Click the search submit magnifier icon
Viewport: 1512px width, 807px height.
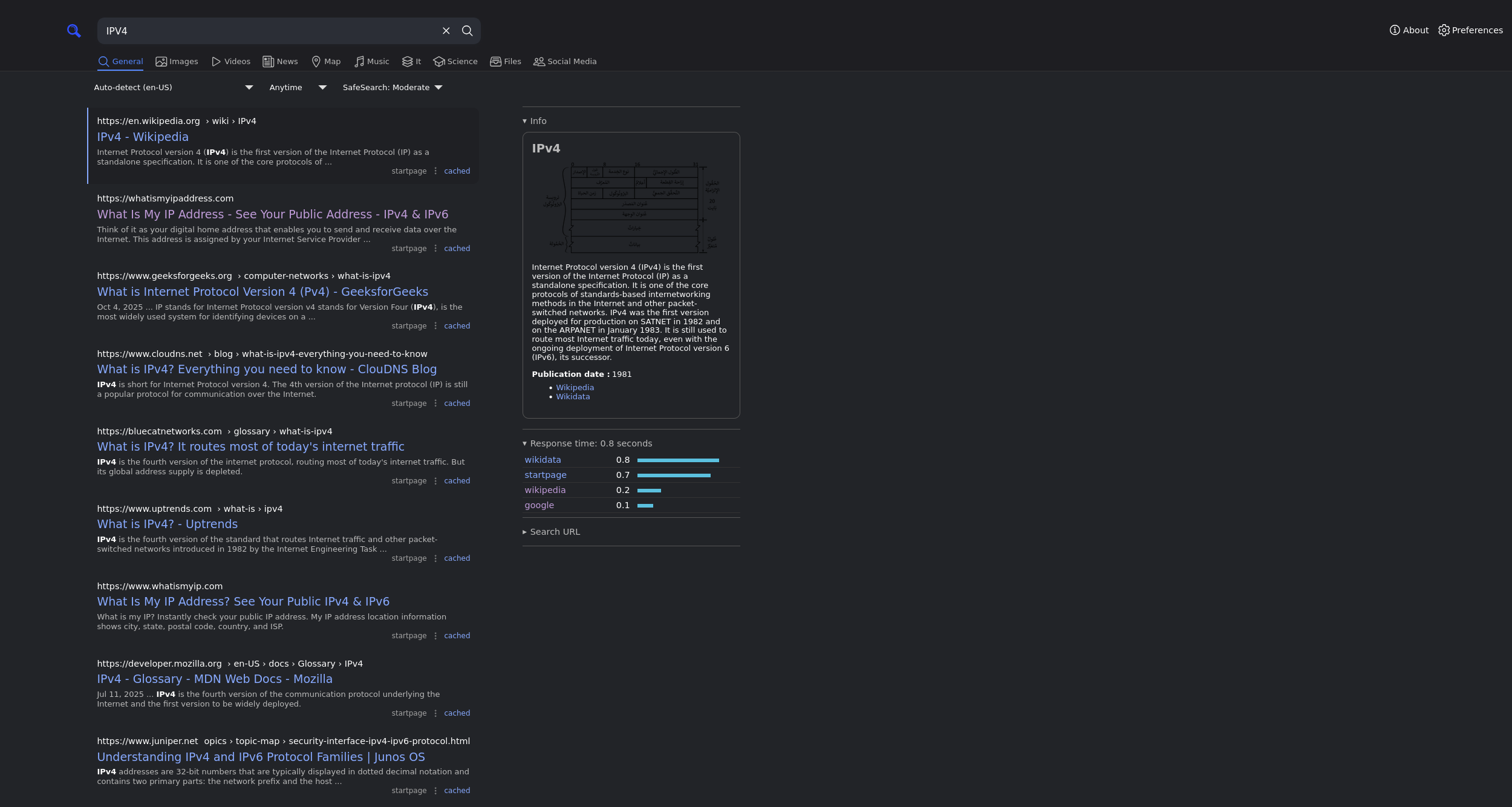point(467,31)
